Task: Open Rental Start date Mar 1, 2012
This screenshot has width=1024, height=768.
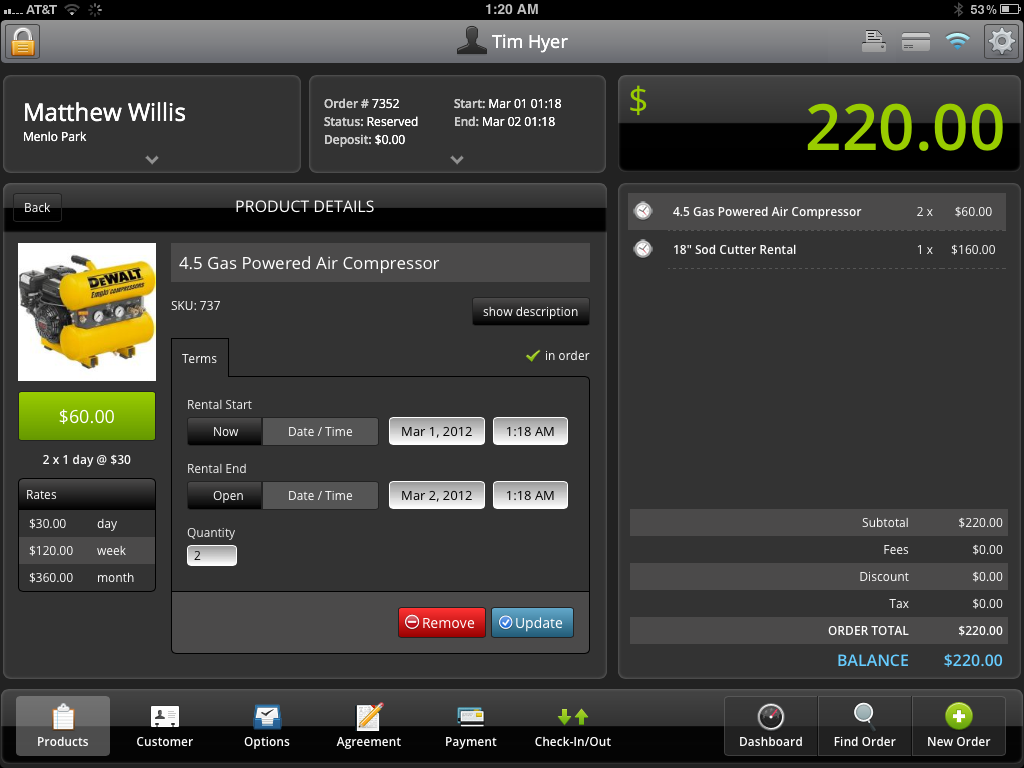Action: 437,431
